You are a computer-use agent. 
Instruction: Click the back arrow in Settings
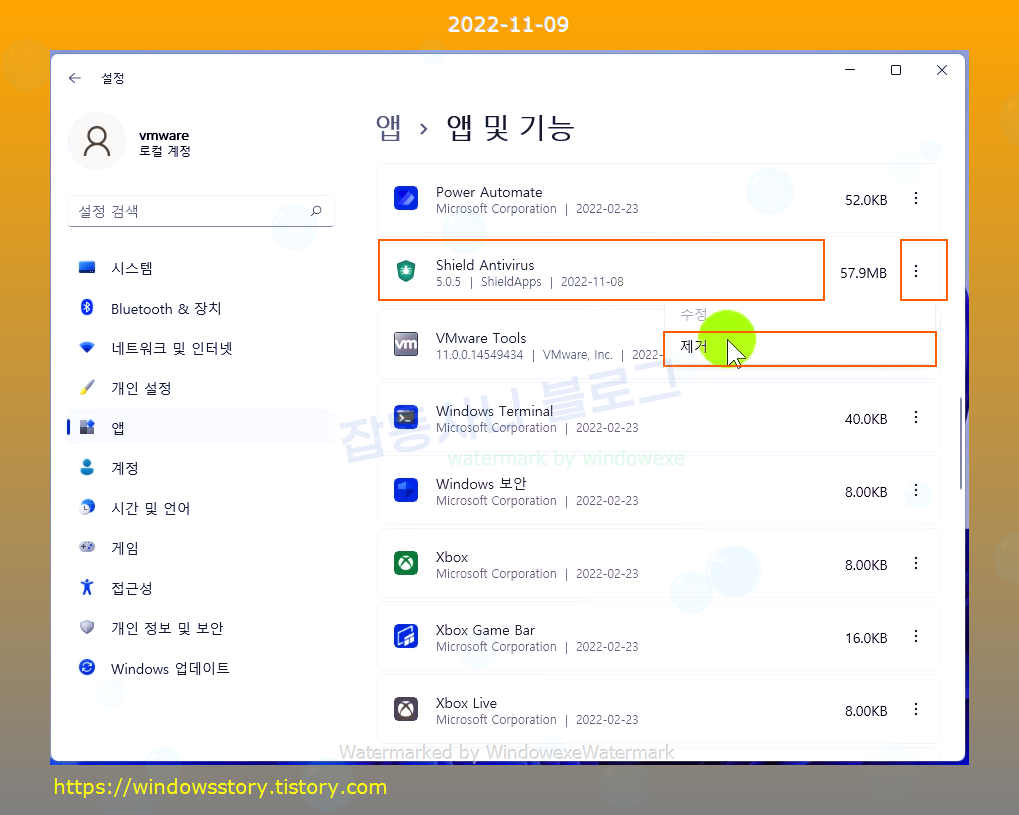click(x=75, y=78)
